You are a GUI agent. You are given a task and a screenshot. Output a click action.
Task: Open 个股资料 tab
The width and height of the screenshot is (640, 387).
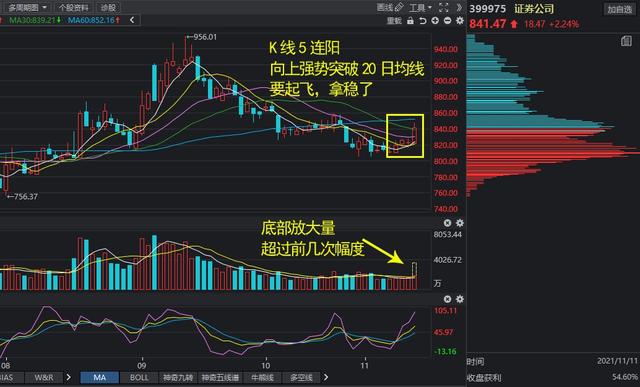73,7
